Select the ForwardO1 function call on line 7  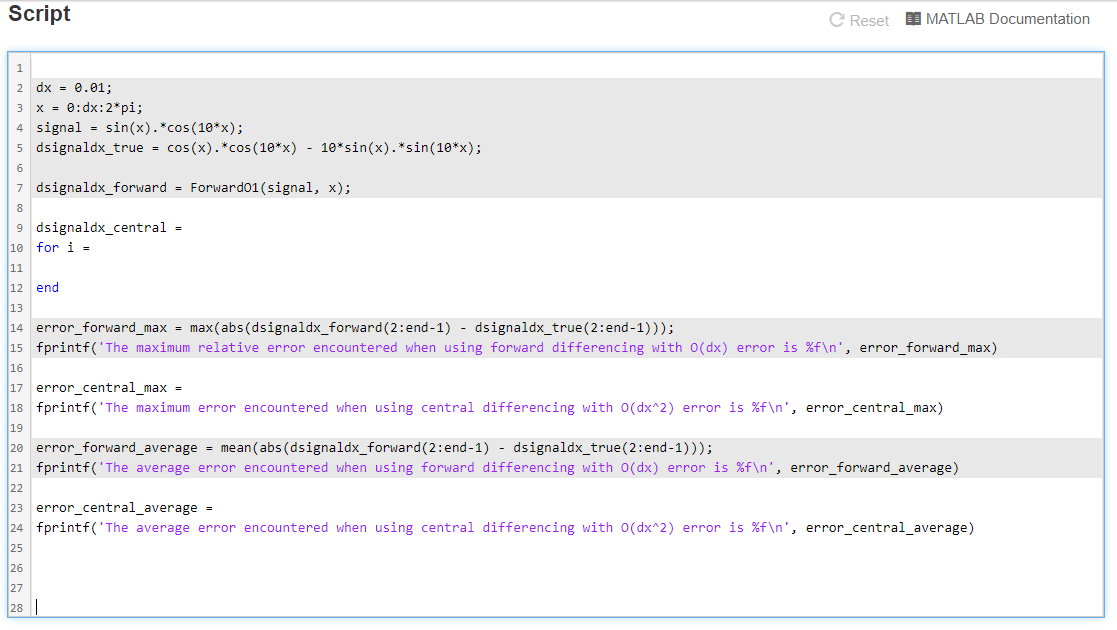pyautogui.click(x=267, y=187)
